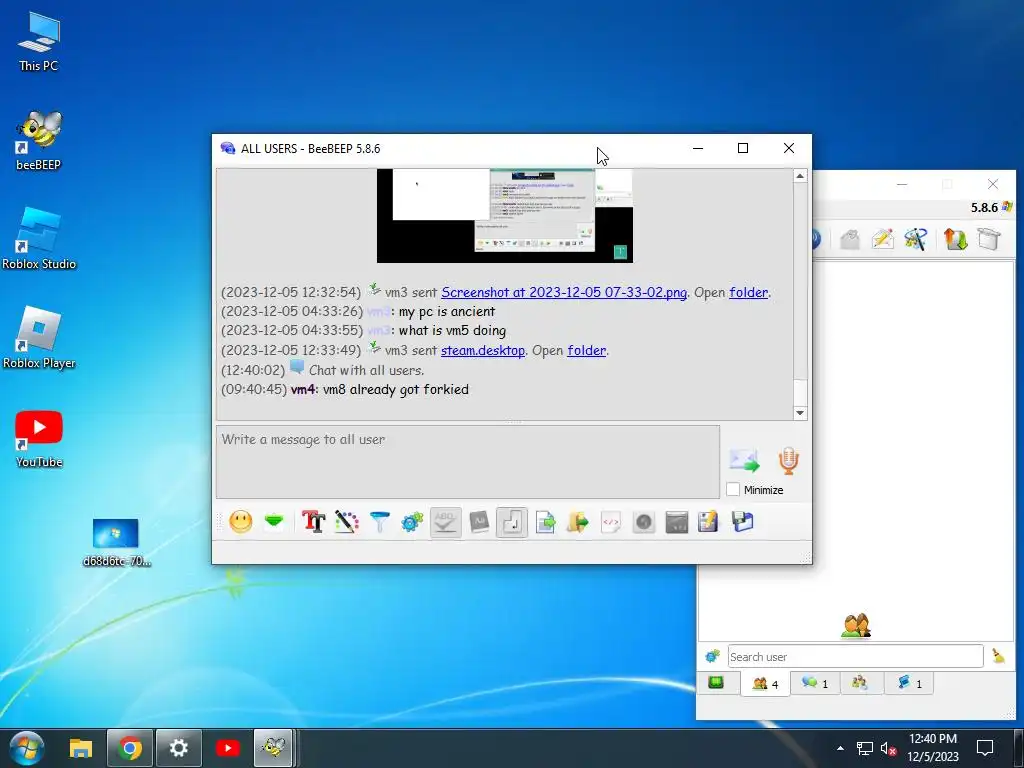Image resolution: width=1024 pixels, height=768 pixels.
Task: Click the orange microphone voice message icon
Action: [788, 460]
